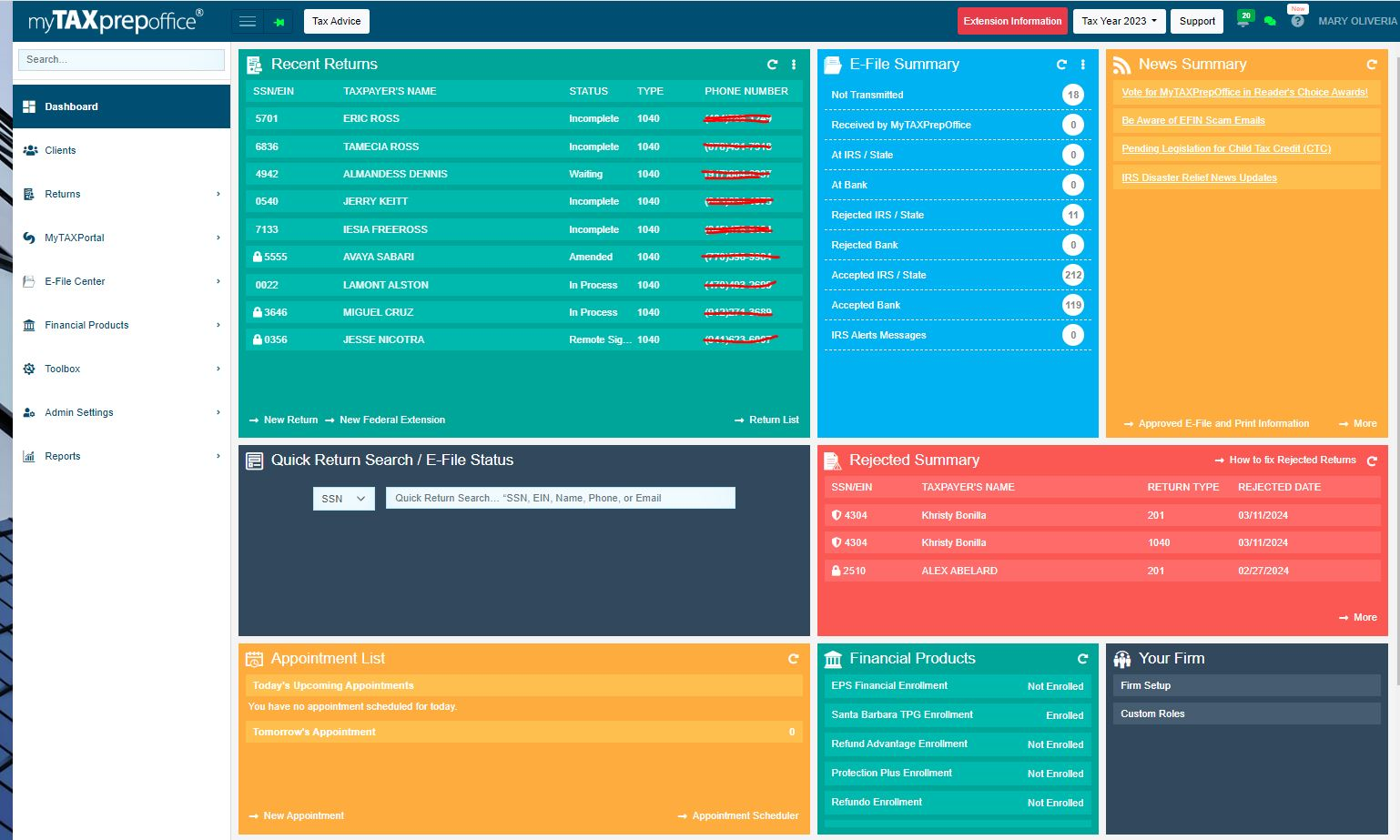Open Santa Barbara TPG Enrollment row
This screenshot has width=1400, height=840.
[958, 715]
